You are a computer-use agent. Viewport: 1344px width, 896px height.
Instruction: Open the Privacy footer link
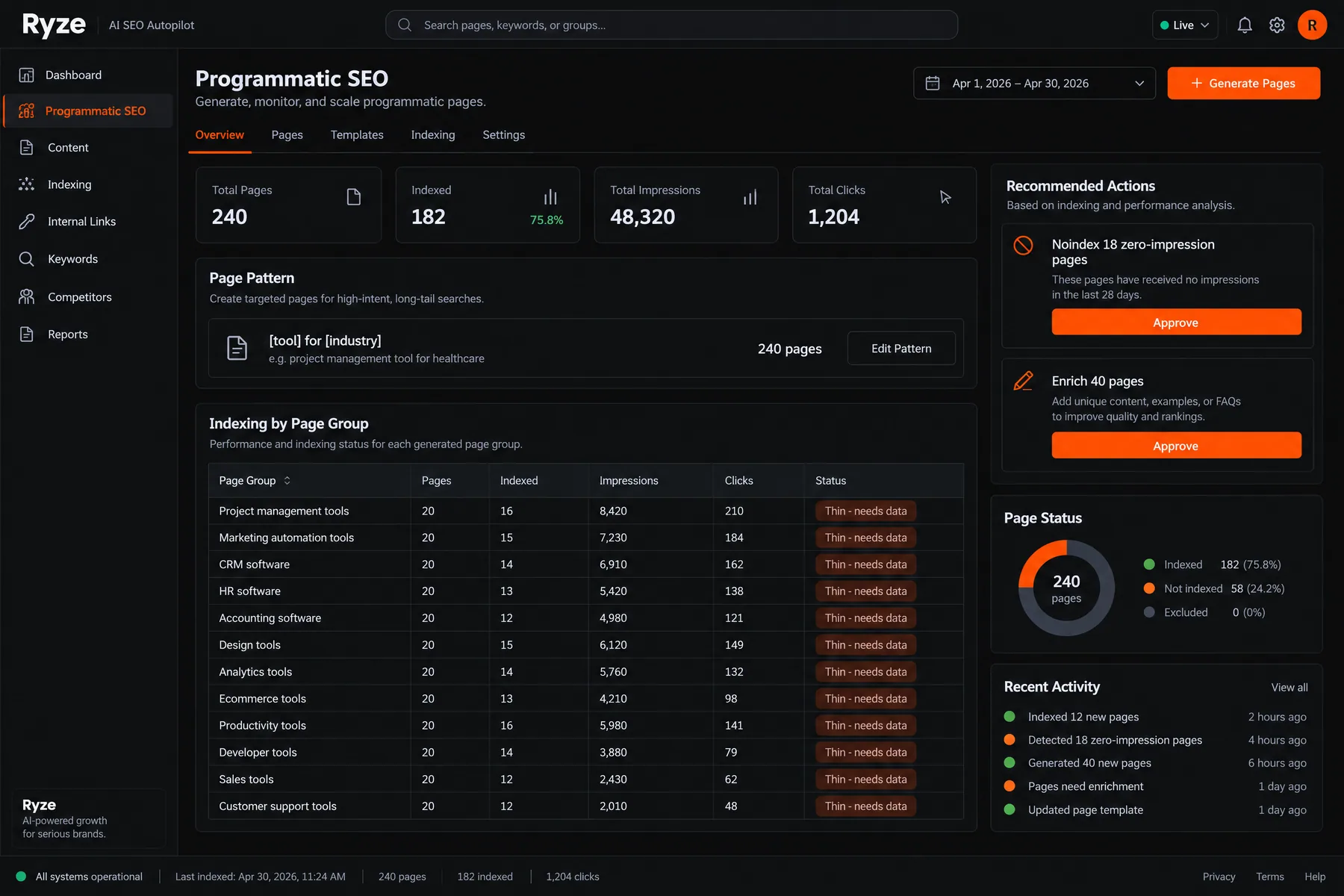(1219, 877)
